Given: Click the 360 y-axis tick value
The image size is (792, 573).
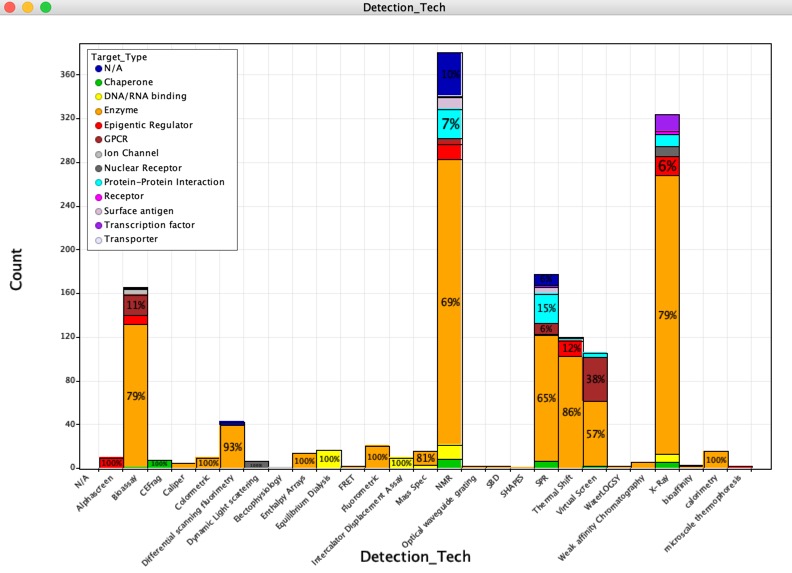Looking at the screenshot, I should 67,74.
